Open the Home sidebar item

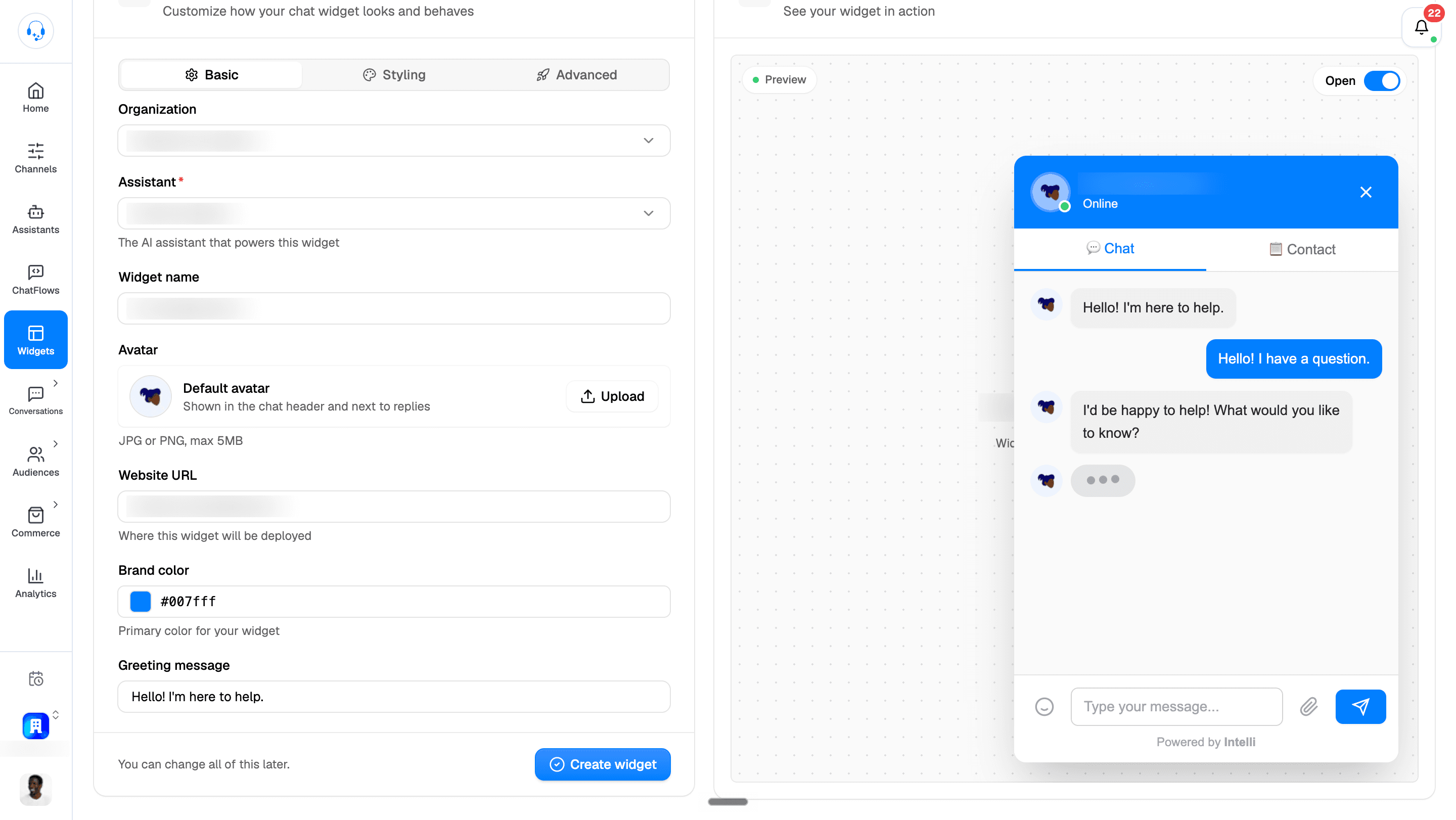click(x=35, y=97)
